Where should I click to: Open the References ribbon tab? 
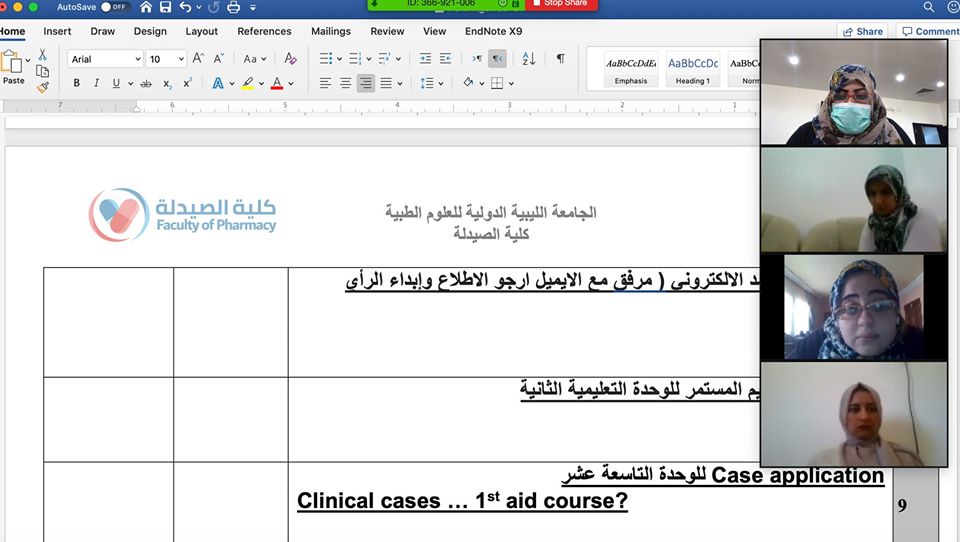[264, 31]
